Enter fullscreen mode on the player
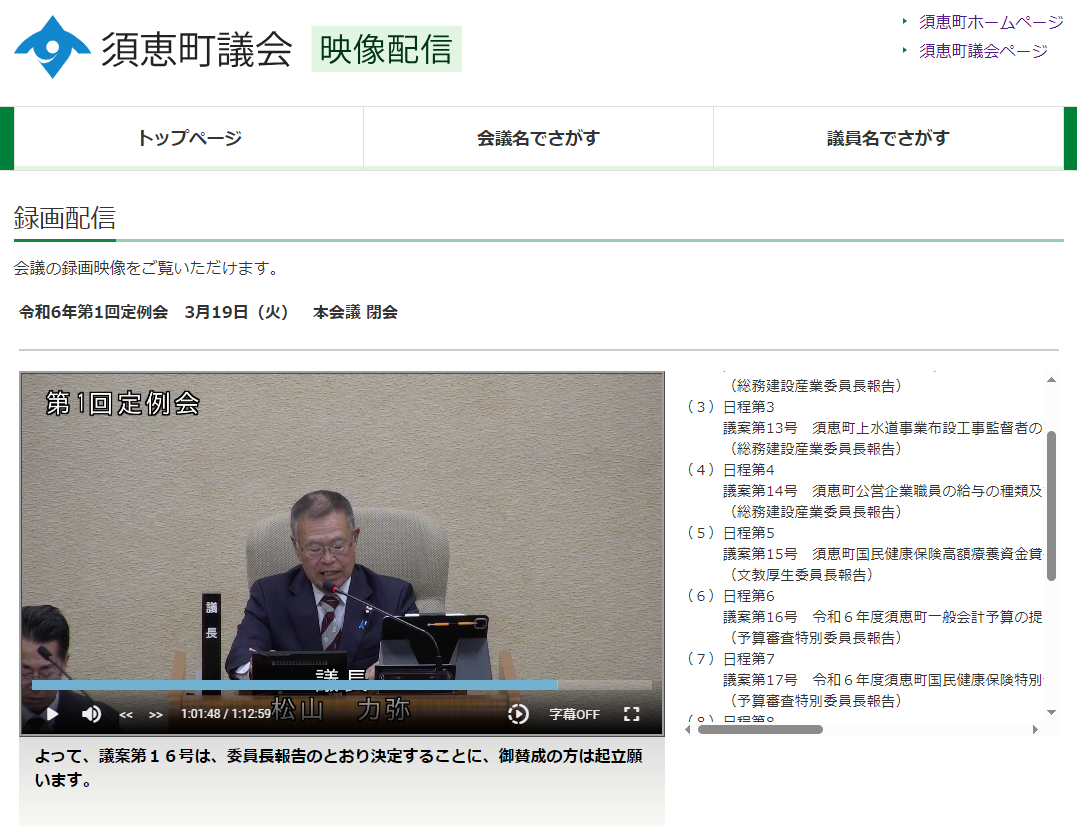 coord(631,714)
